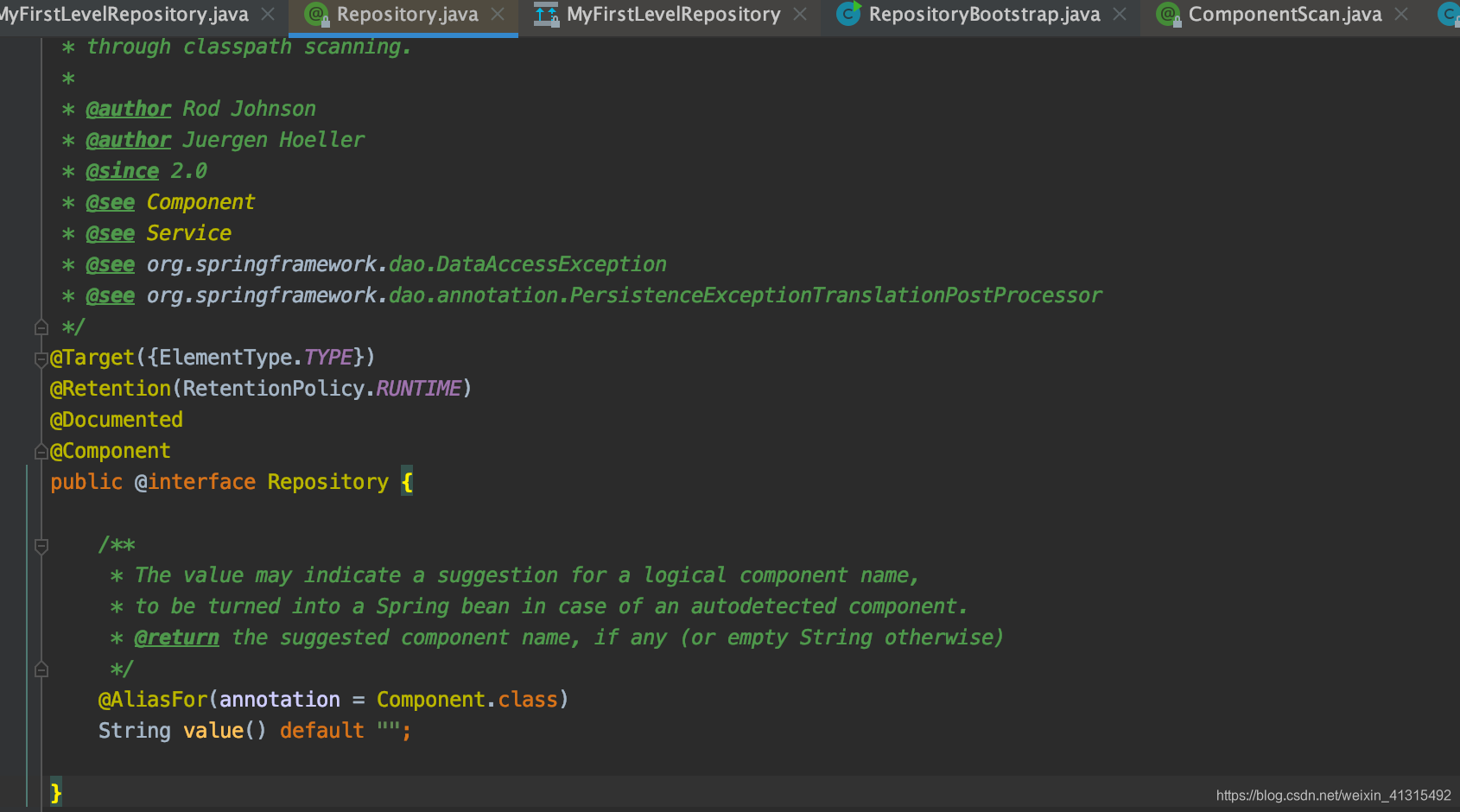The image size is (1460, 812).
Task: Click the String return type
Action: 135,731
